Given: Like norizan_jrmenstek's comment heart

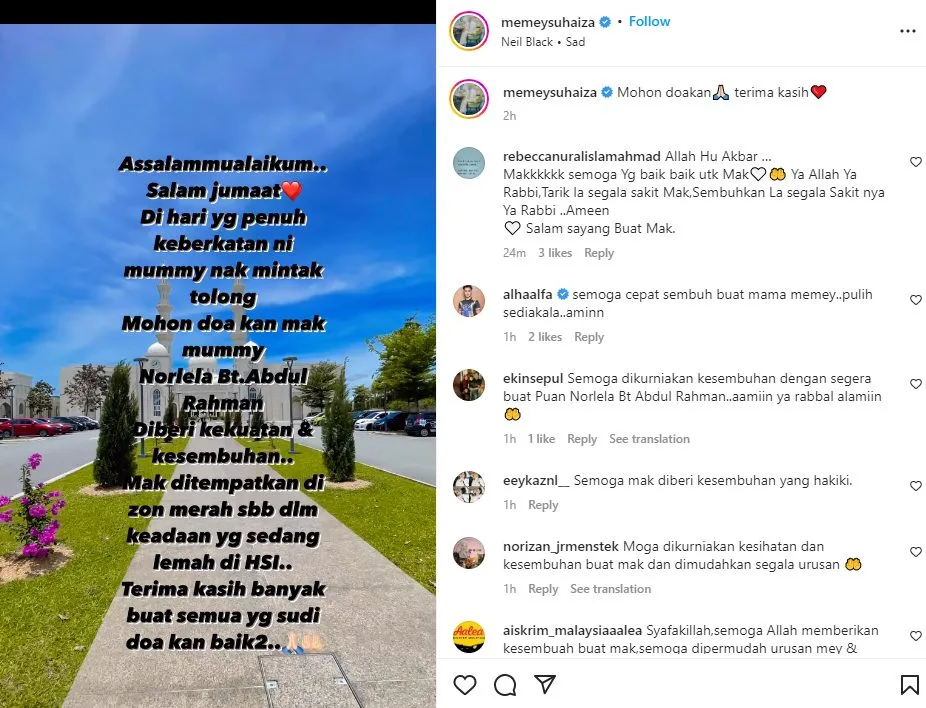Looking at the screenshot, I should click(x=915, y=552).
